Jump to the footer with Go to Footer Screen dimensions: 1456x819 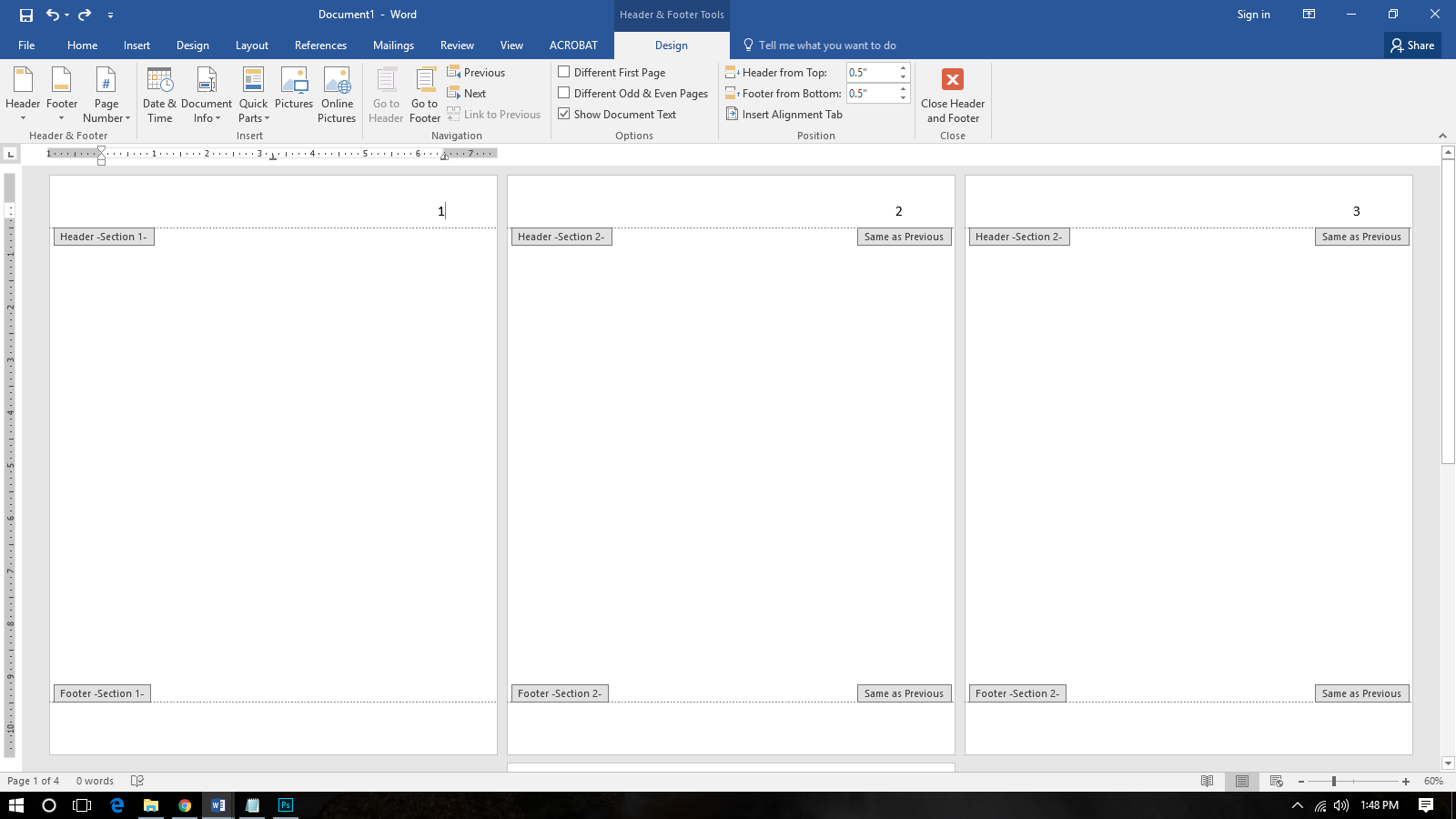pyautogui.click(x=424, y=94)
